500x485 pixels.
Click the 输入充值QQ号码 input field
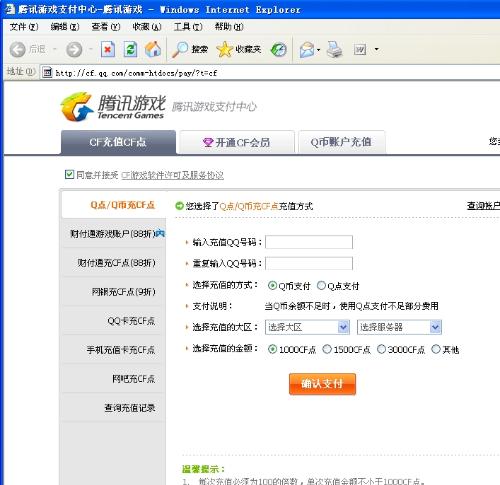309,242
